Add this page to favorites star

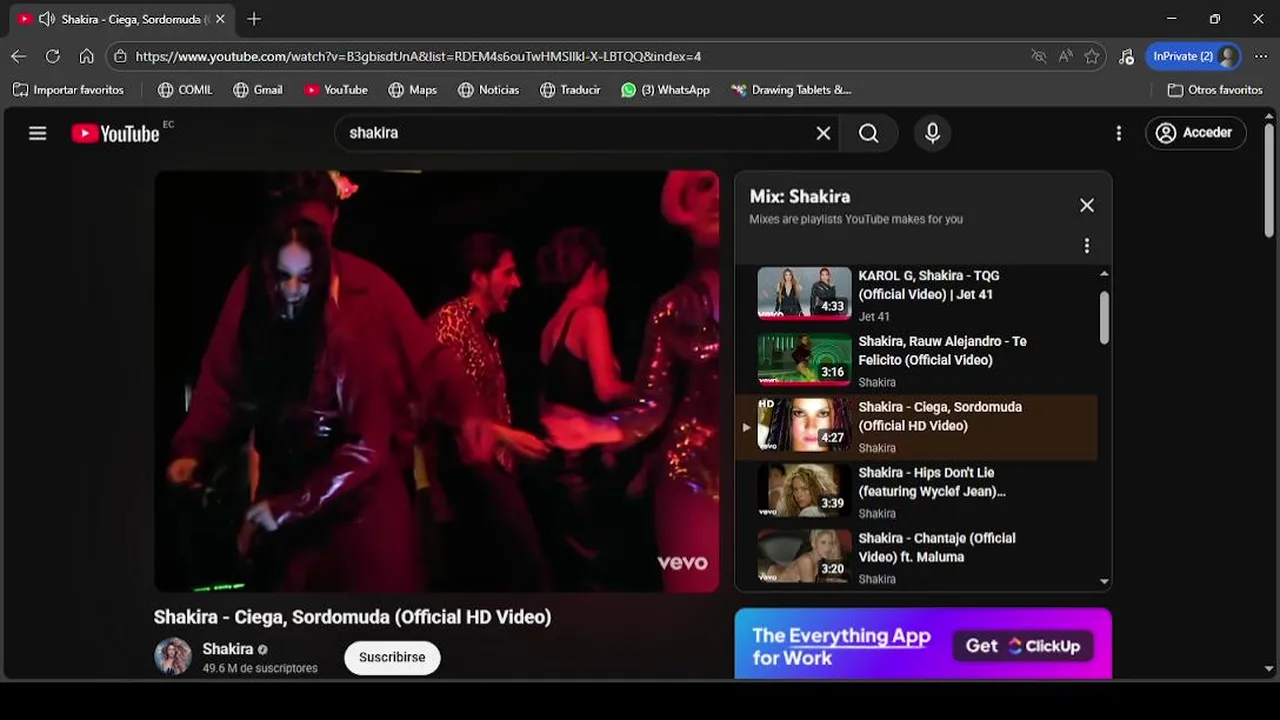[x=1092, y=56]
